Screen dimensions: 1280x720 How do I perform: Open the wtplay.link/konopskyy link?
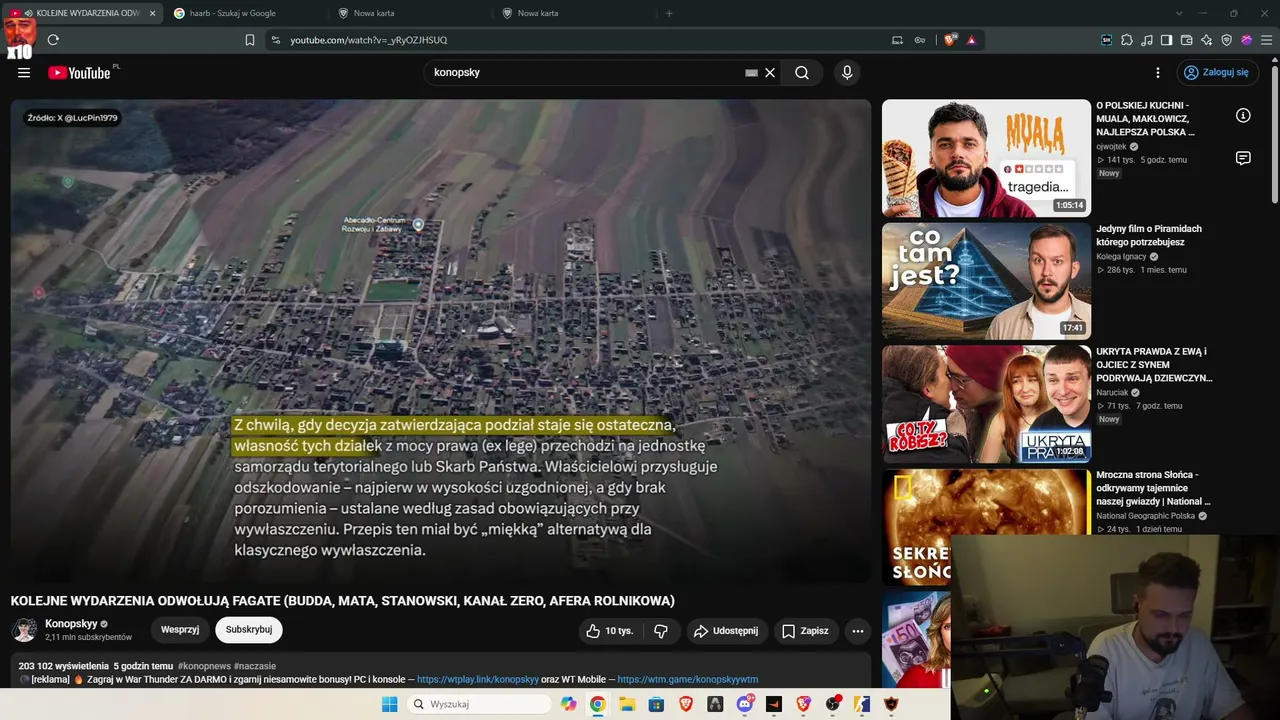[x=478, y=680]
